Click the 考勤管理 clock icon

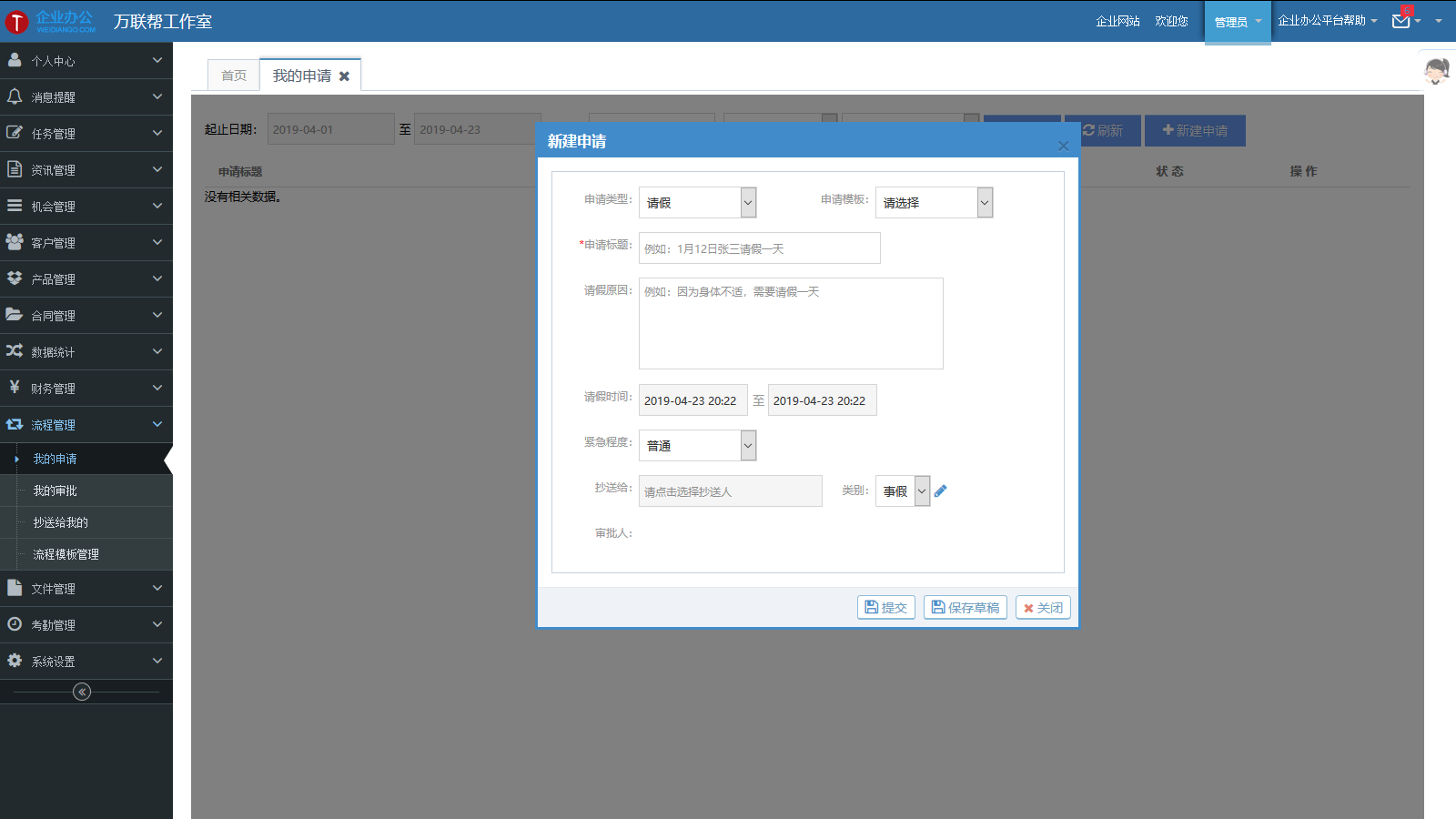pyautogui.click(x=15, y=624)
